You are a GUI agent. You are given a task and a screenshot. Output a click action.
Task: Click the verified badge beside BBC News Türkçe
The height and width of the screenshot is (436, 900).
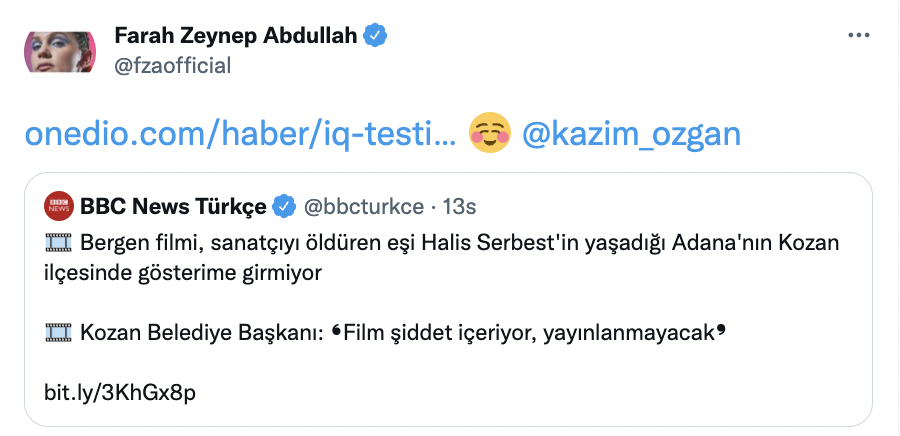(284, 207)
